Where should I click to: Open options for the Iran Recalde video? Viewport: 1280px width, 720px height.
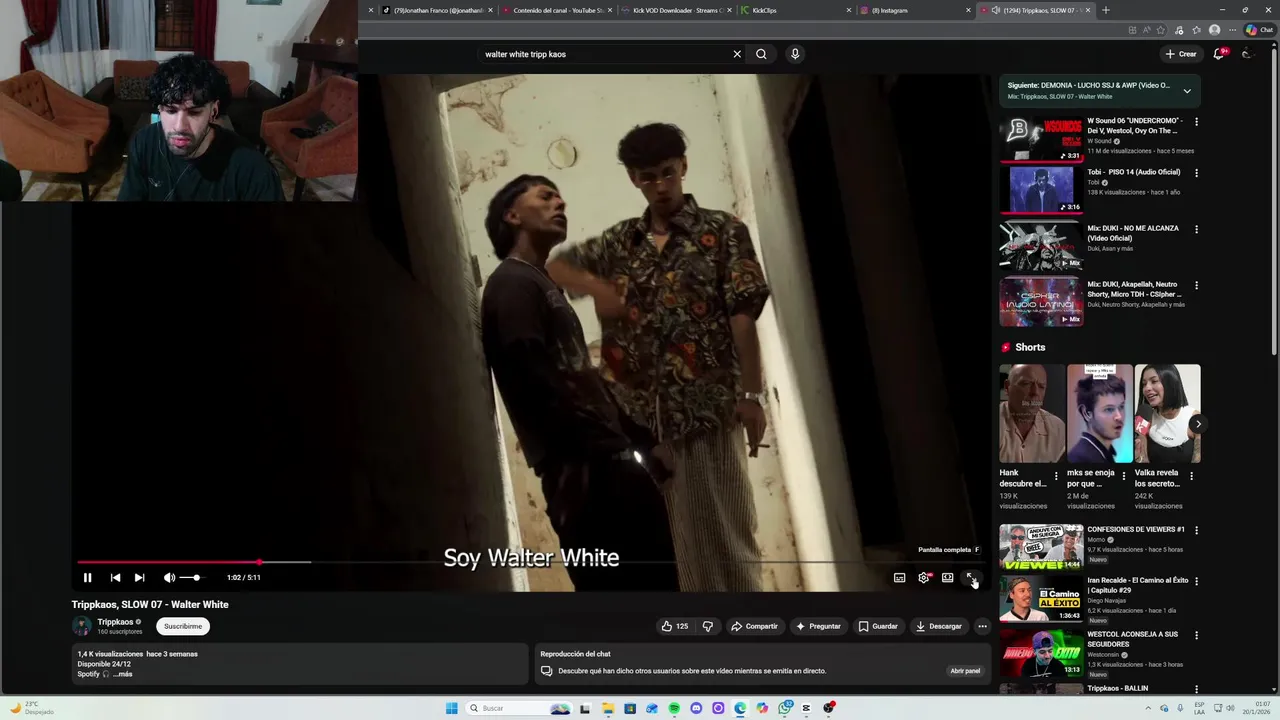click(x=1196, y=581)
